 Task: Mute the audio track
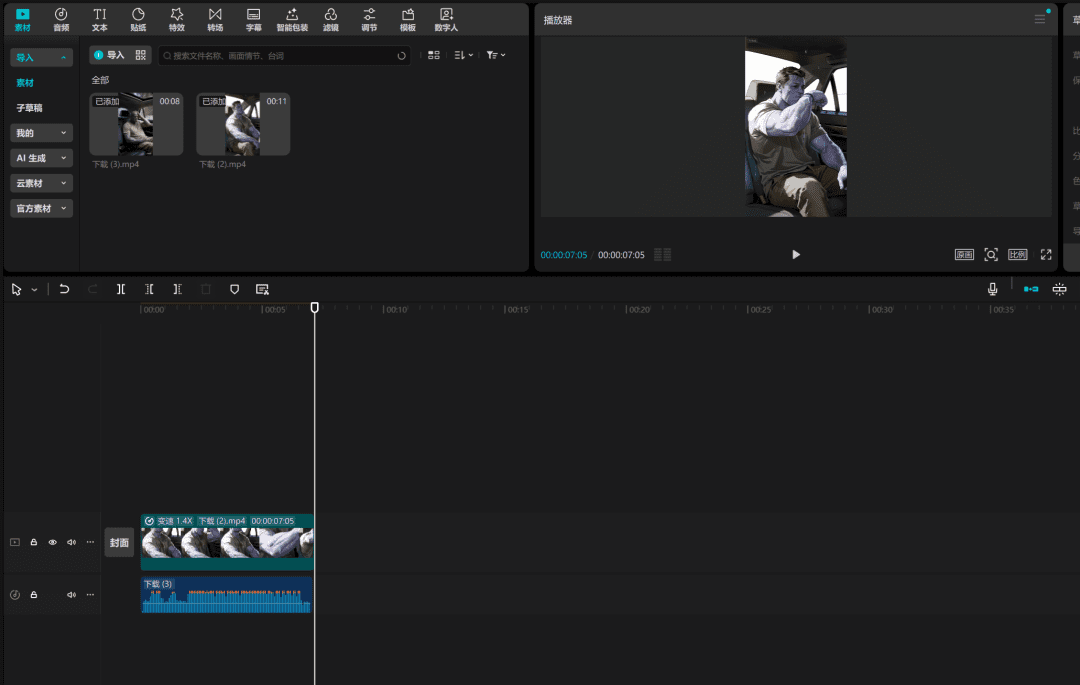click(72, 595)
